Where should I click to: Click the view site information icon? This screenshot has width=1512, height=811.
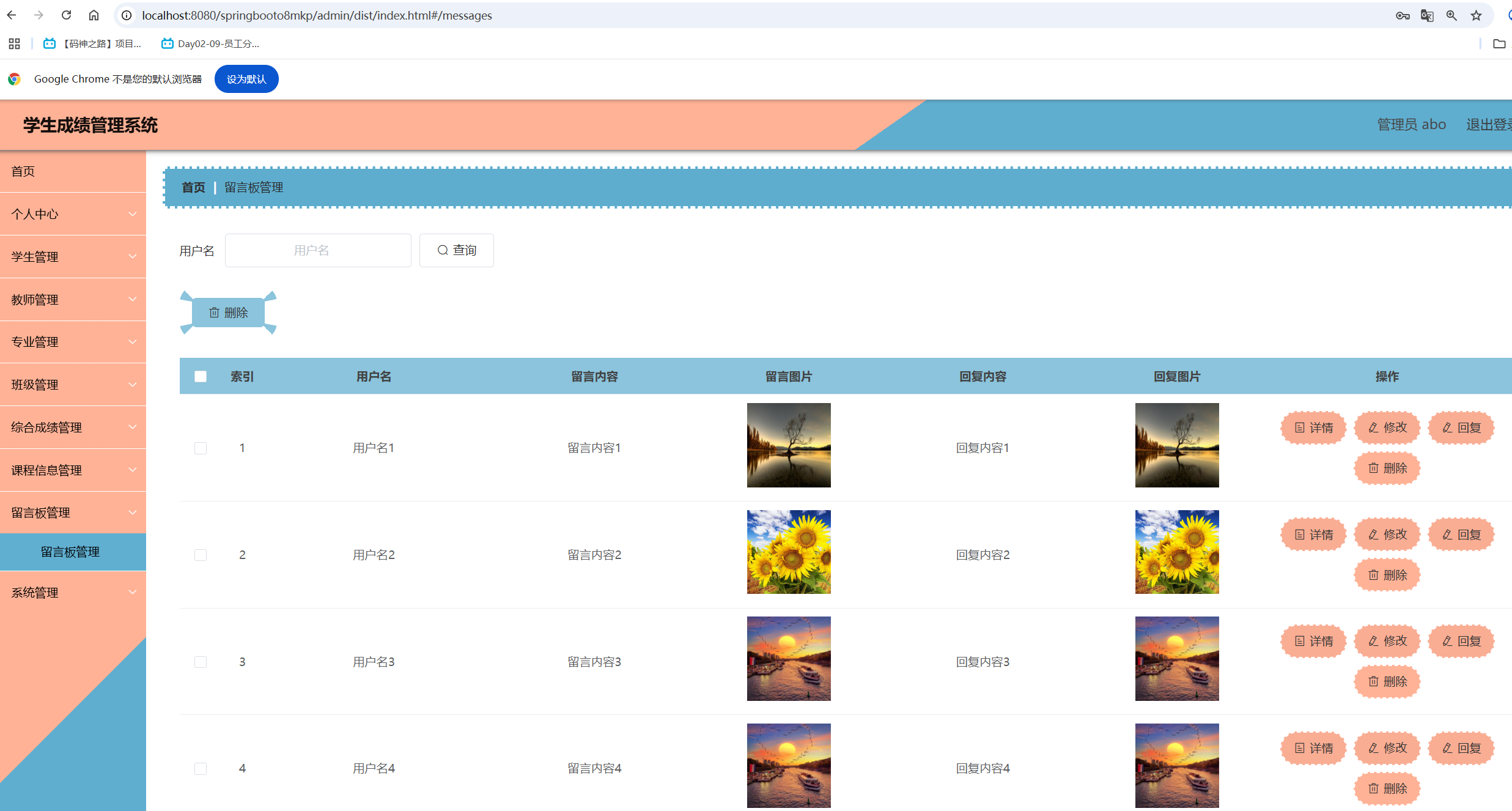click(127, 15)
